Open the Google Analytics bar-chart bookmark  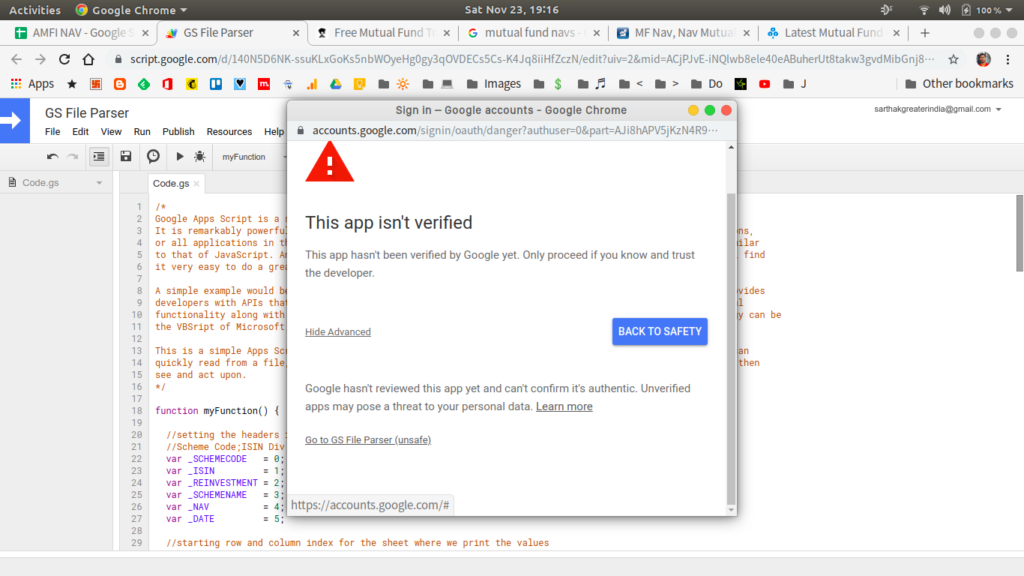click(312, 84)
